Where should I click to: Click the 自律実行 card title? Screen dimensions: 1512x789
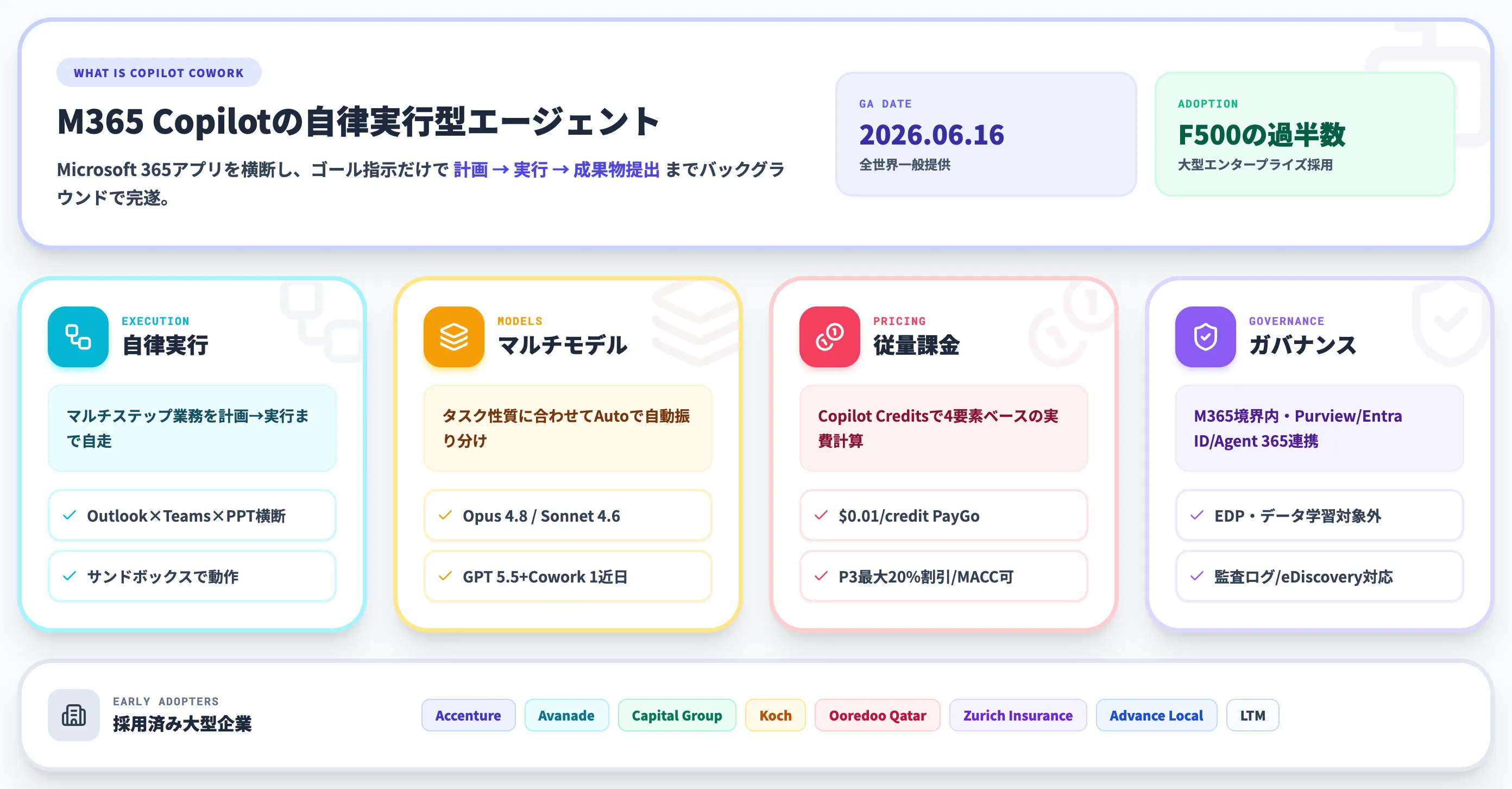(x=165, y=345)
